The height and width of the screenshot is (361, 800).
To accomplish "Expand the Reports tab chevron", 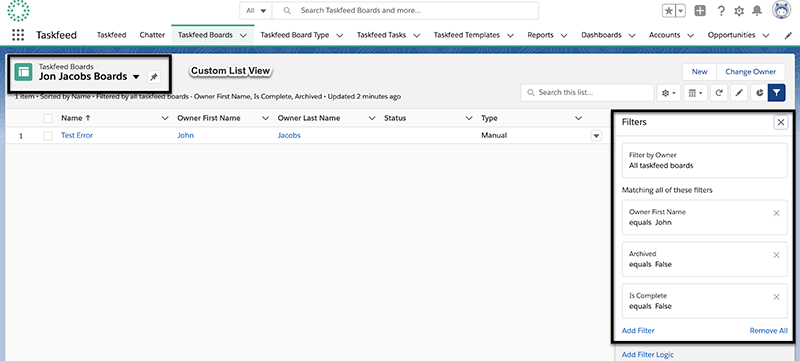I will [x=564, y=35].
